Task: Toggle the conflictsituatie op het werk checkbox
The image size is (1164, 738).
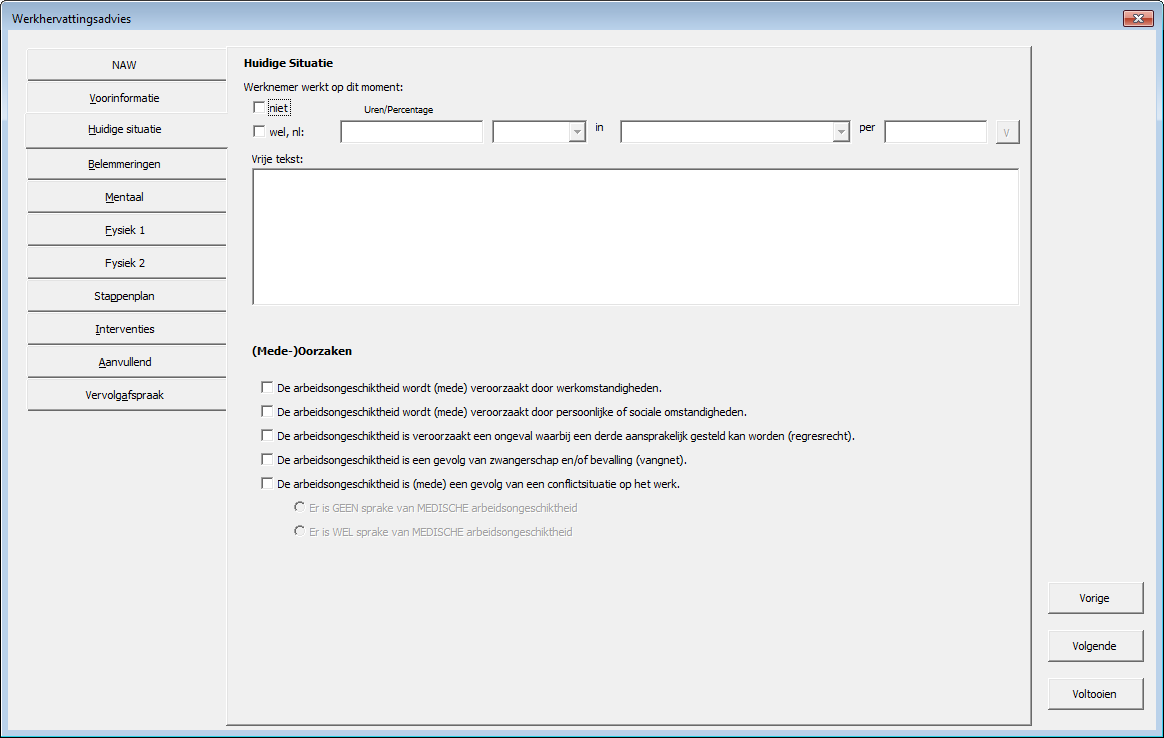Action: tap(267, 483)
